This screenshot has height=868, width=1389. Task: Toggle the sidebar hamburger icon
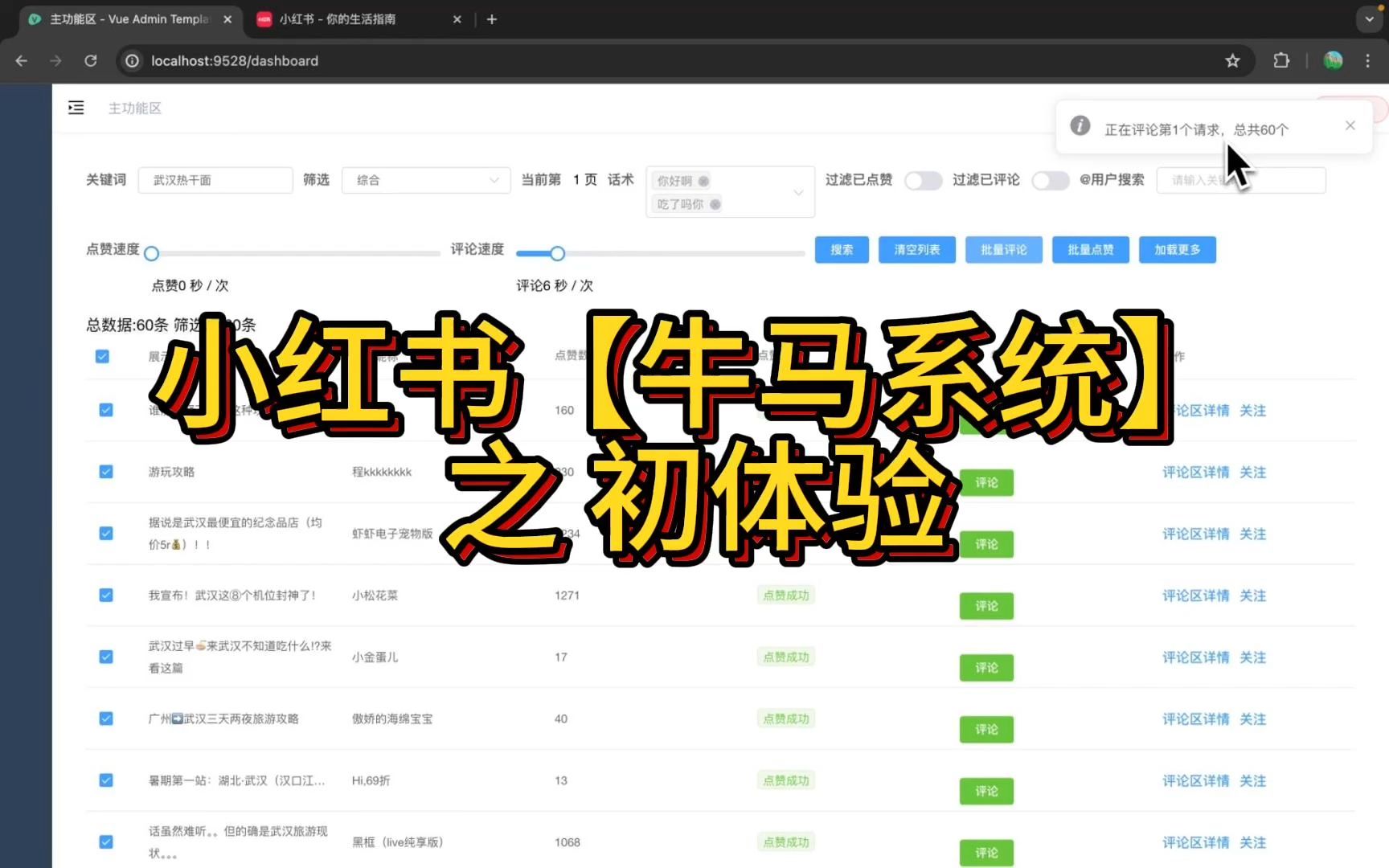coord(76,108)
